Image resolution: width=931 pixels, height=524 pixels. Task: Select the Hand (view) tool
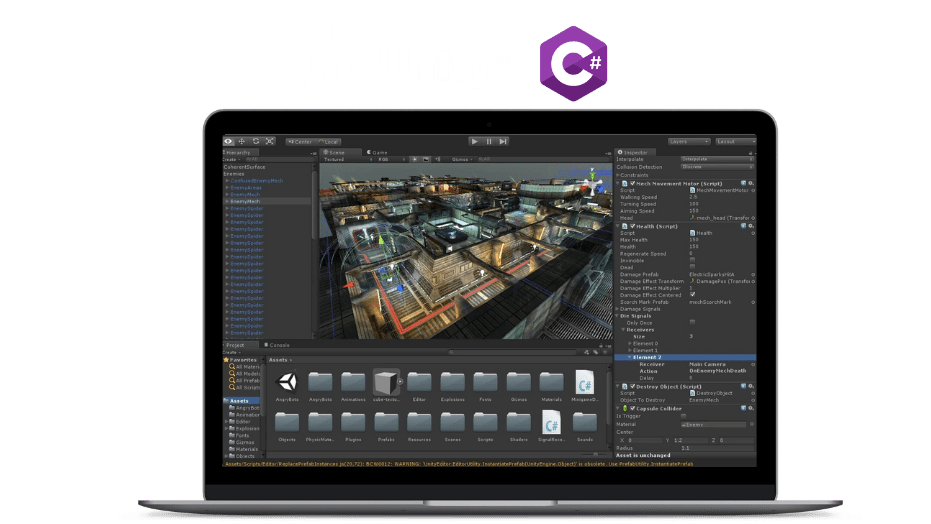coord(228,141)
